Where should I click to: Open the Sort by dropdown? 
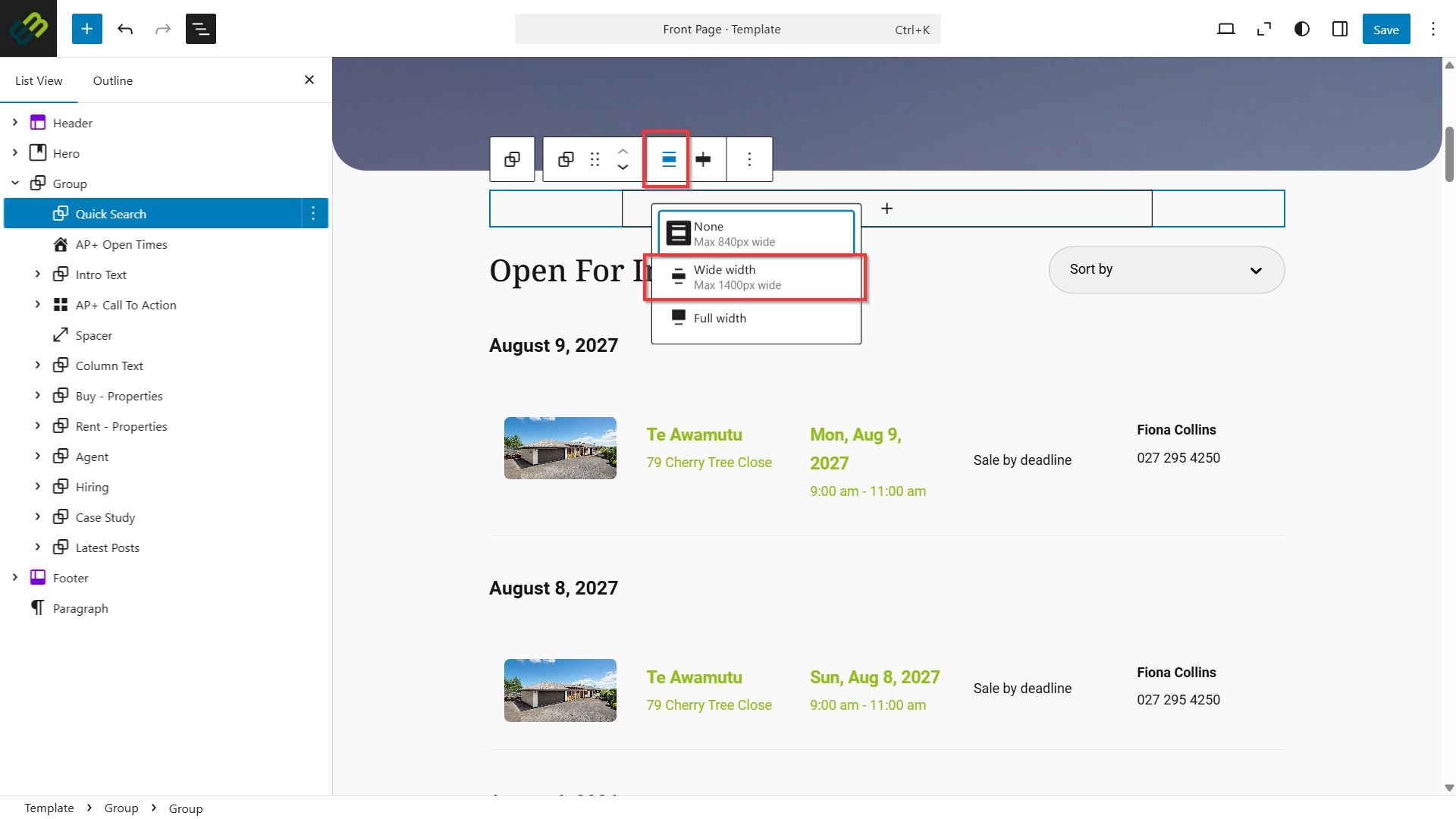[1166, 270]
